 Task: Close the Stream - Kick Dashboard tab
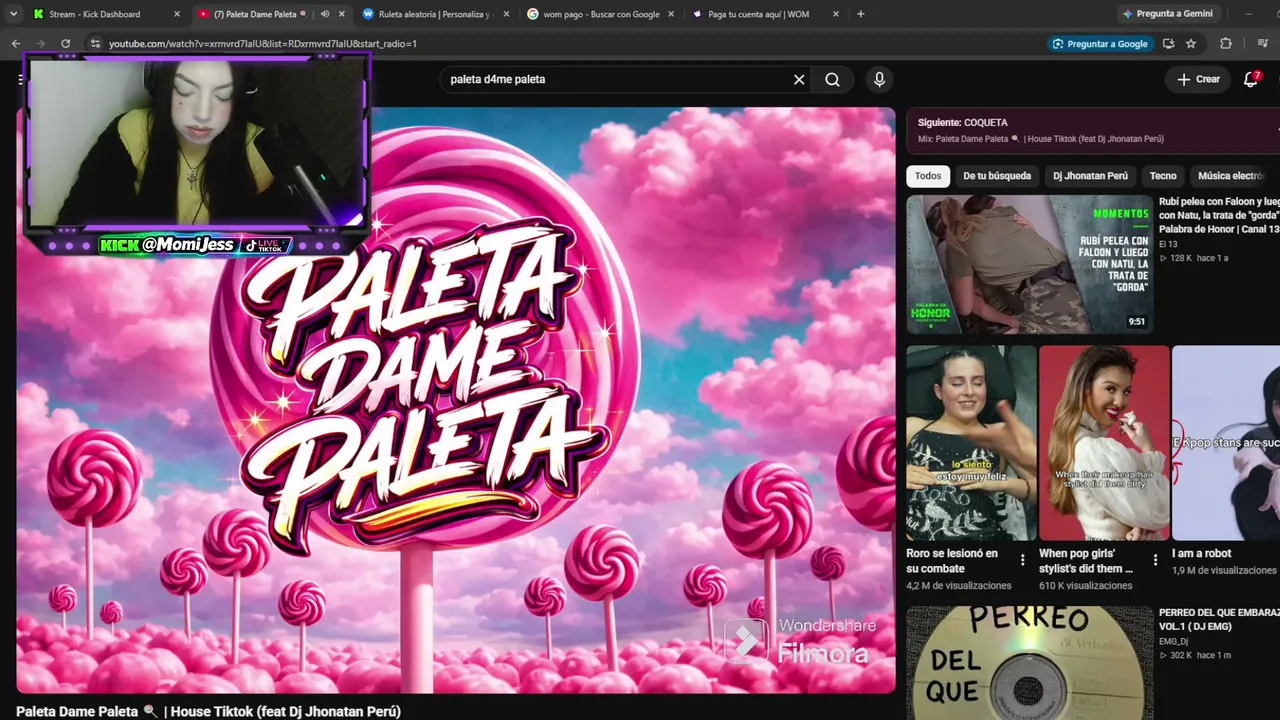(x=177, y=14)
